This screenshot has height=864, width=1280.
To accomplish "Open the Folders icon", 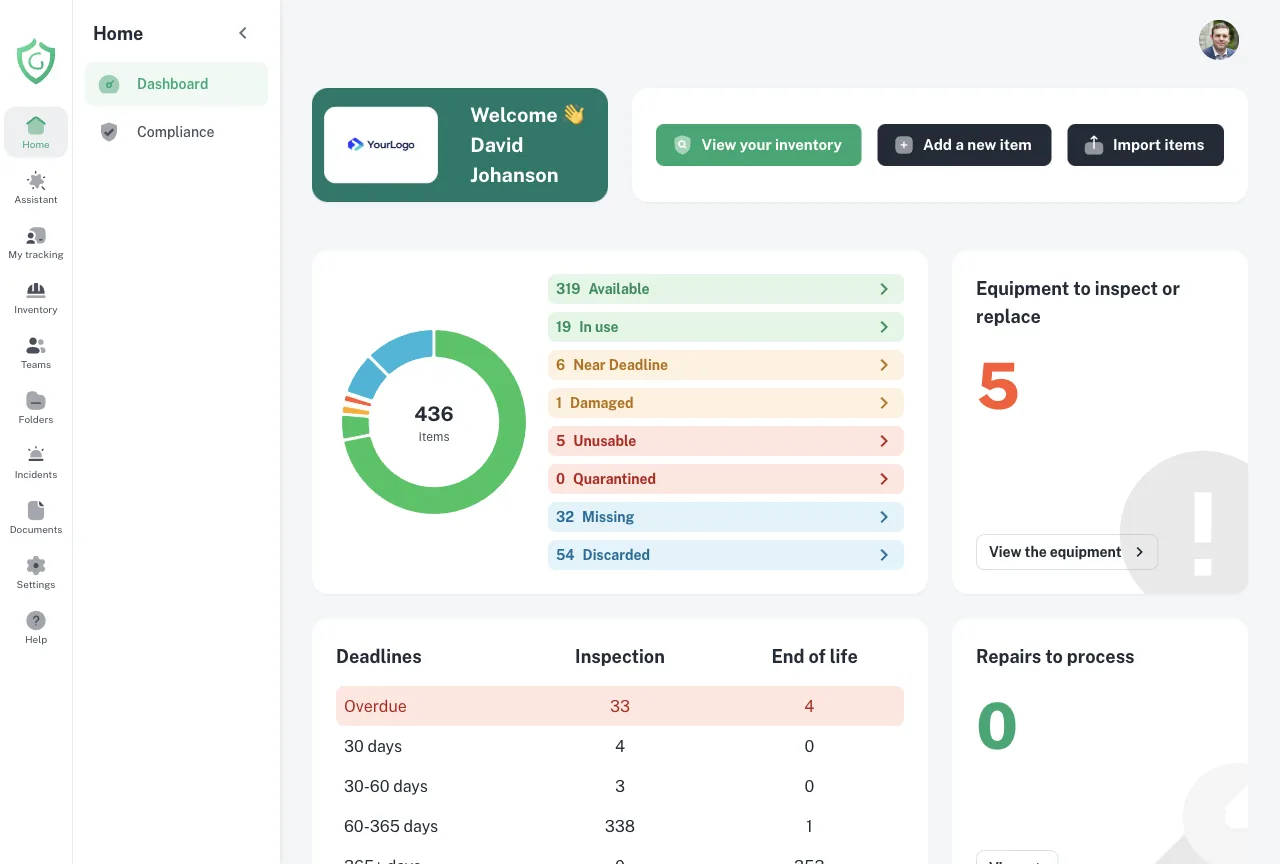I will point(36,400).
